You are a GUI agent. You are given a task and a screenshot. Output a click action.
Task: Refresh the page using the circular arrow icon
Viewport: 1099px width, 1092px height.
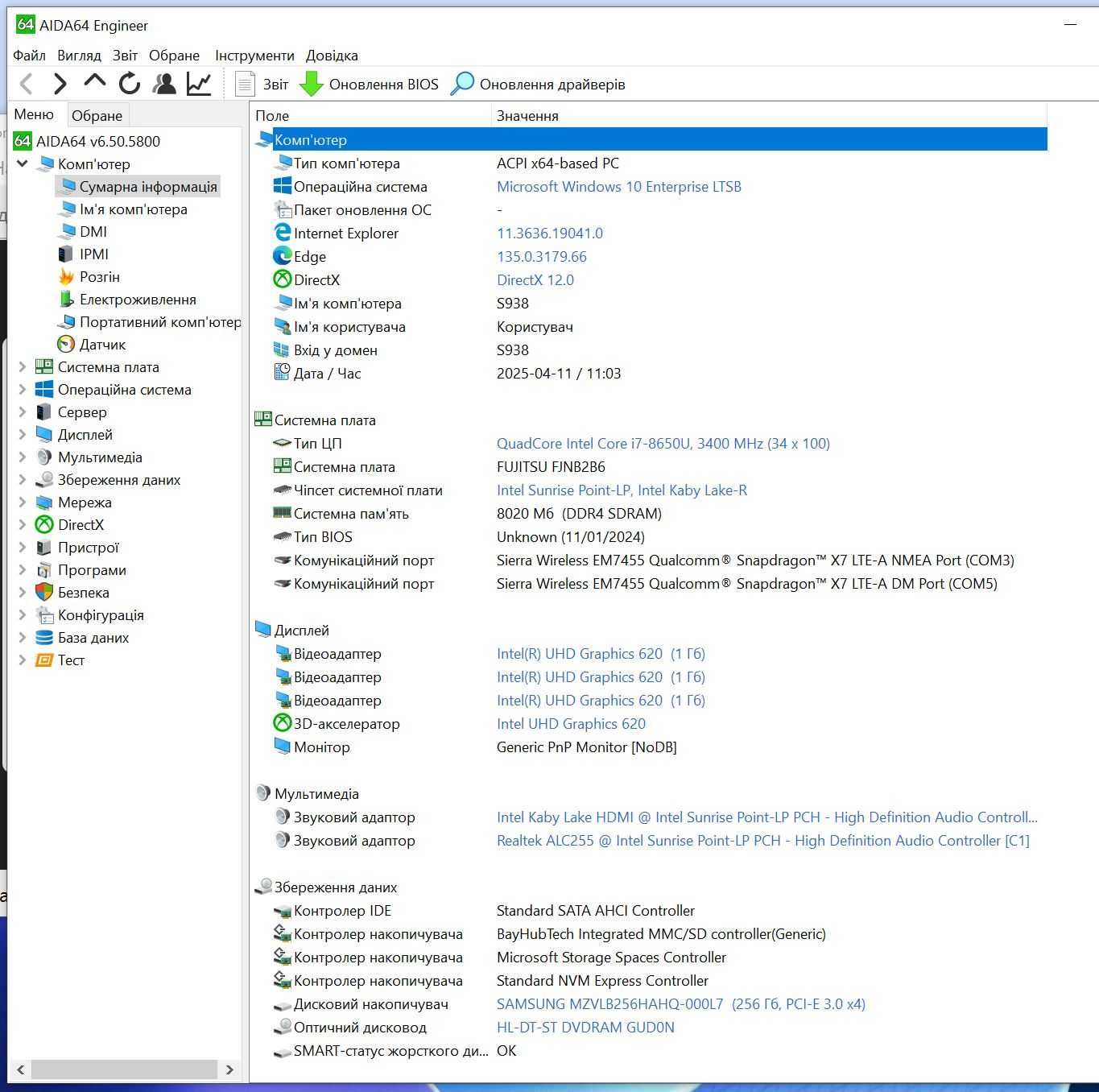coord(129,84)
